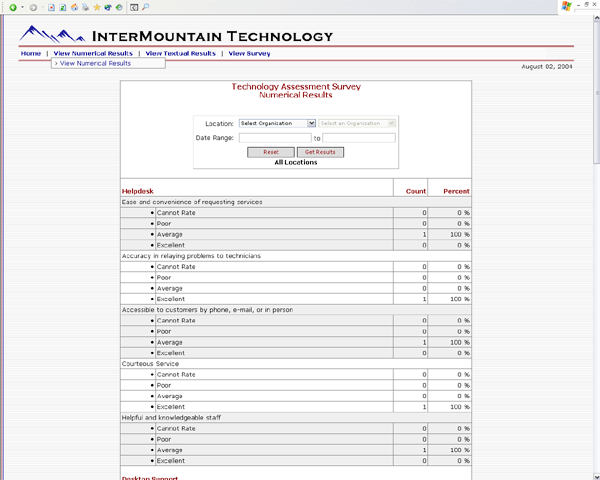Click the Date Range start field
Viewport: 600px width, 480px height.
point(275,138)
